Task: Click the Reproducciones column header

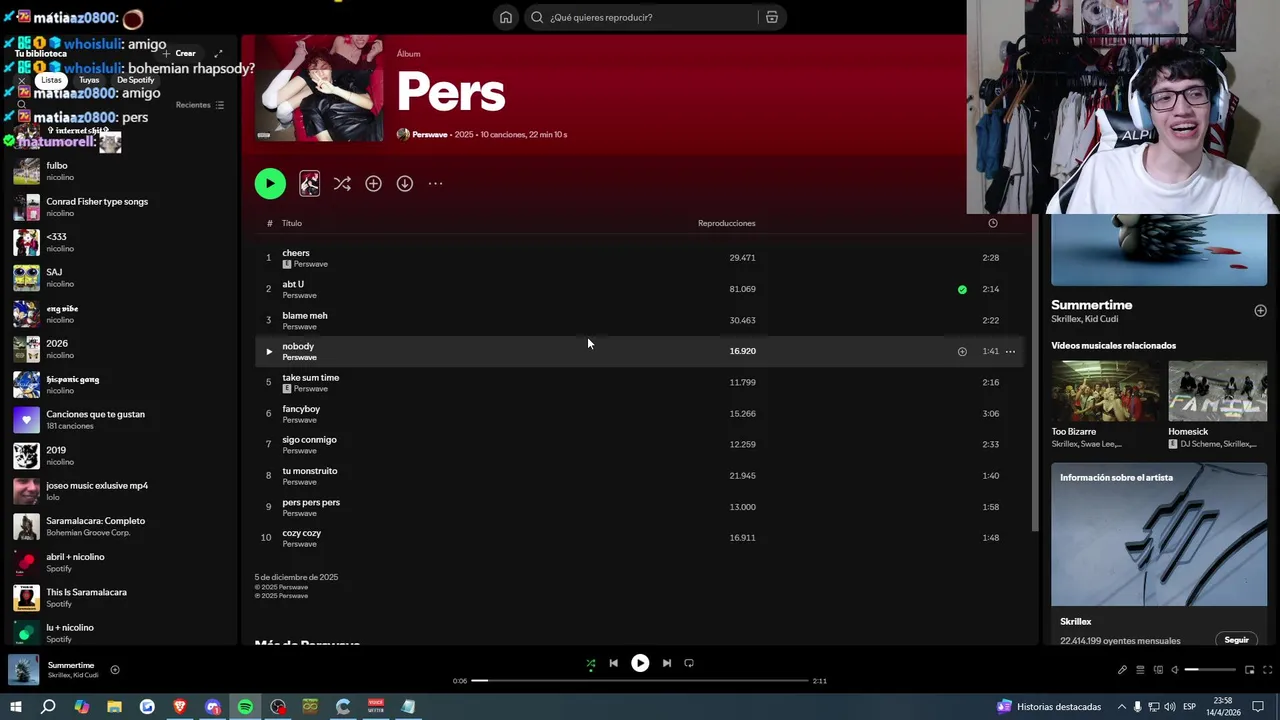Action: click(726, 223)
